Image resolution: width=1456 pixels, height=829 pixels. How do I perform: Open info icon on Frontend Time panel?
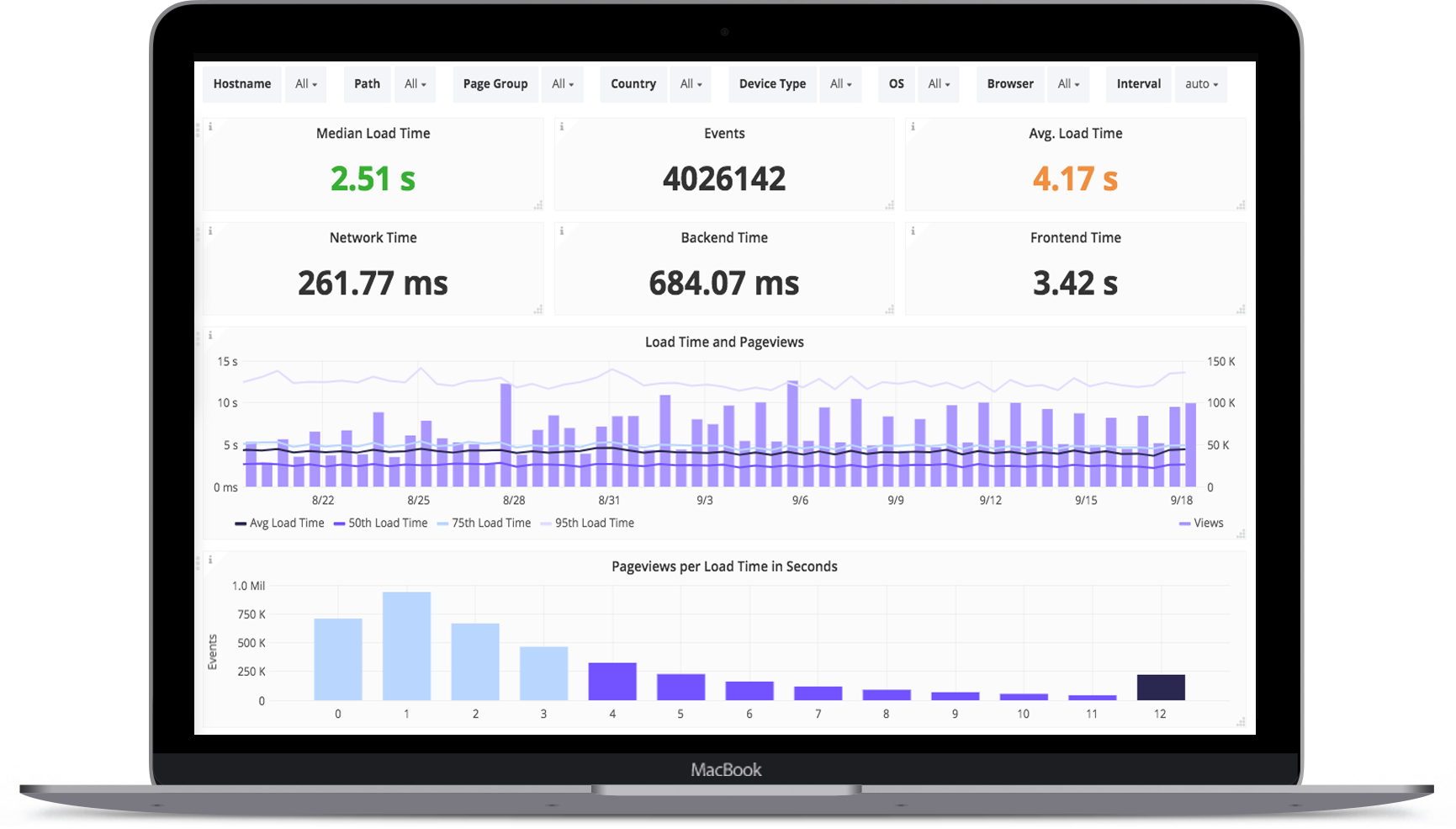click(x=913, y=231)
